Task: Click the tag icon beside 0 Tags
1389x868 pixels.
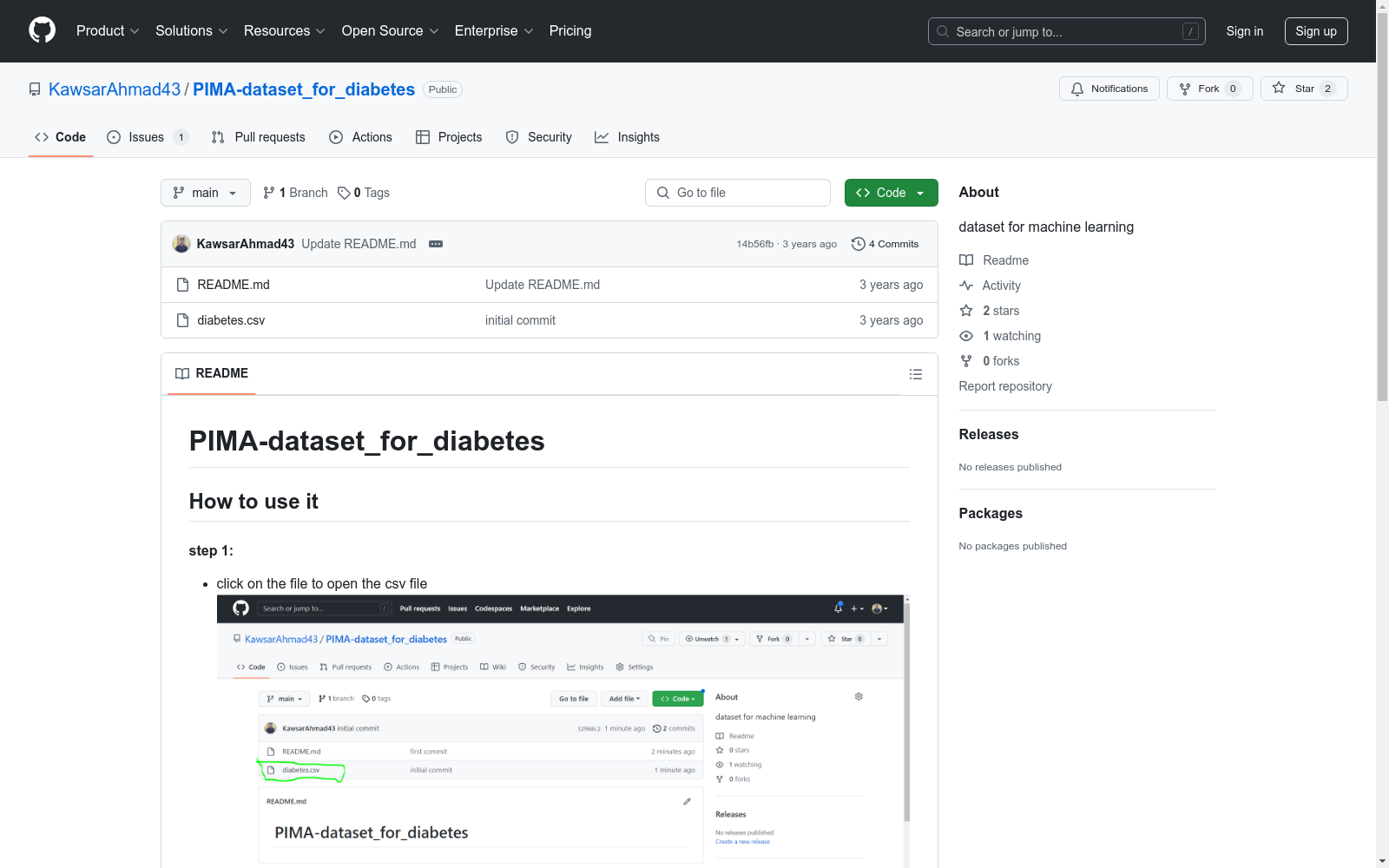Action: click(344, 193)
